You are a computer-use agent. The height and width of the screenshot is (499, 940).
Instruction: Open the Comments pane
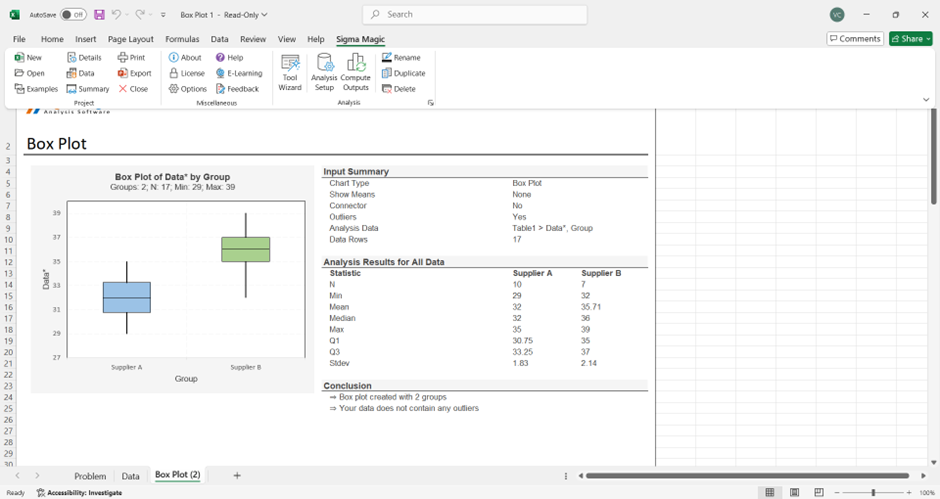[x=855, y=38]
